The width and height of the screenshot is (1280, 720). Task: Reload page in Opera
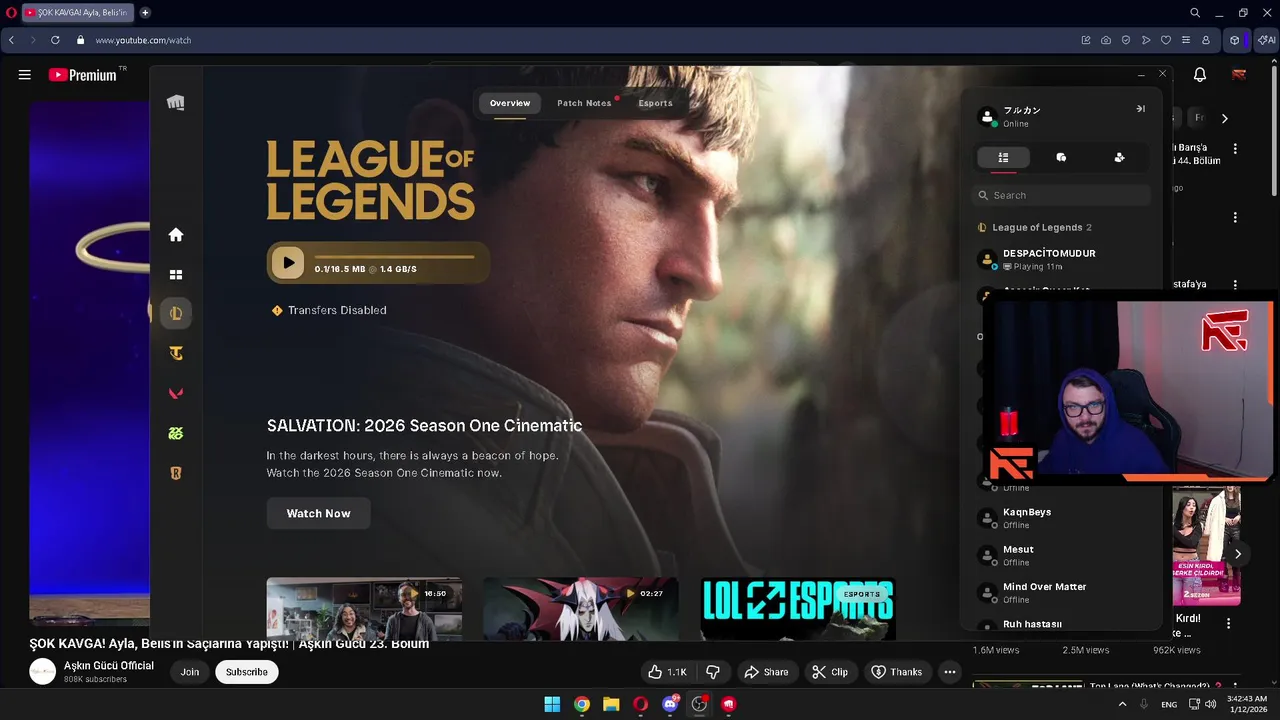point(55,40)
